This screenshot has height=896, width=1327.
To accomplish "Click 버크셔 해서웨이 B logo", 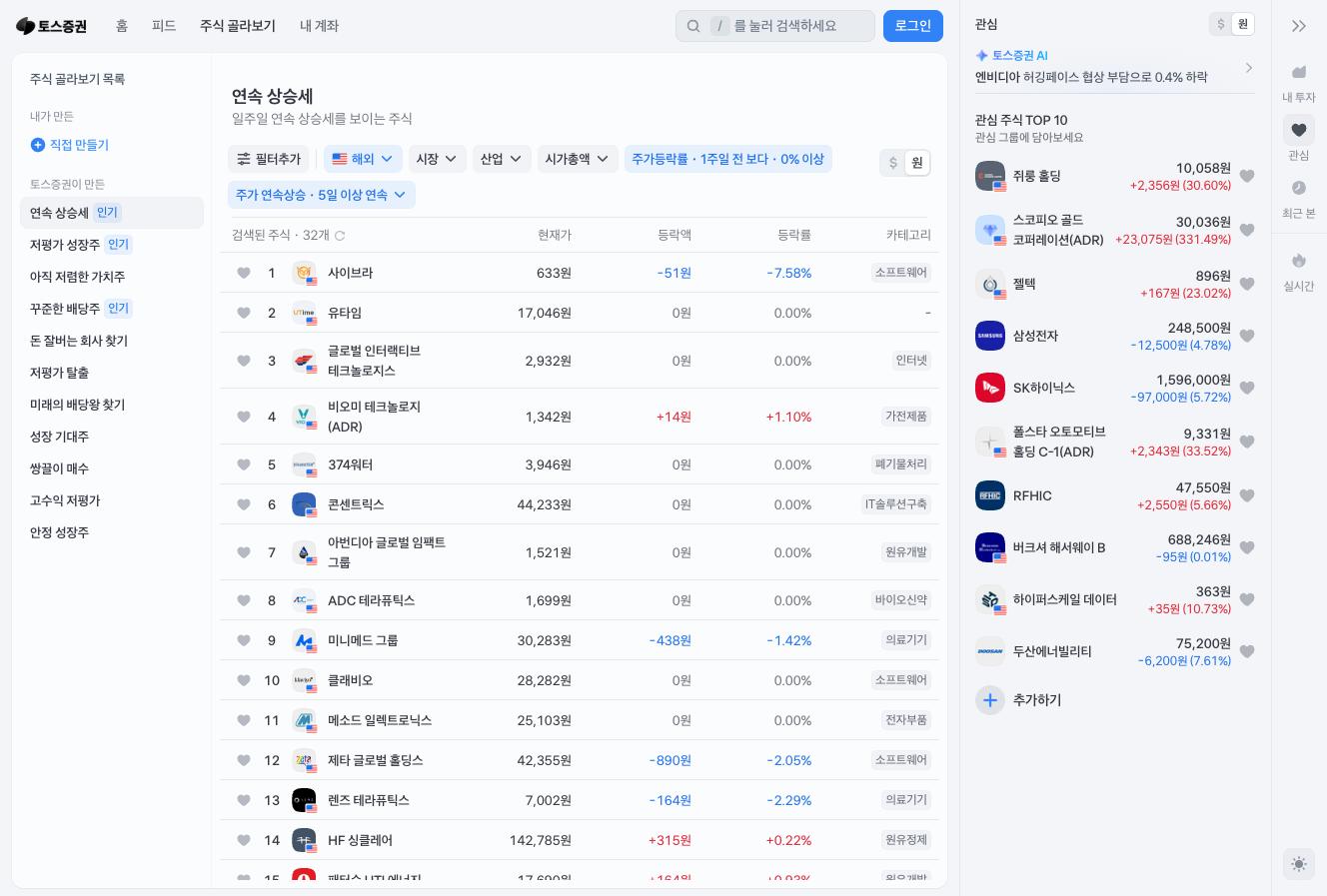I will click(990, 547).
